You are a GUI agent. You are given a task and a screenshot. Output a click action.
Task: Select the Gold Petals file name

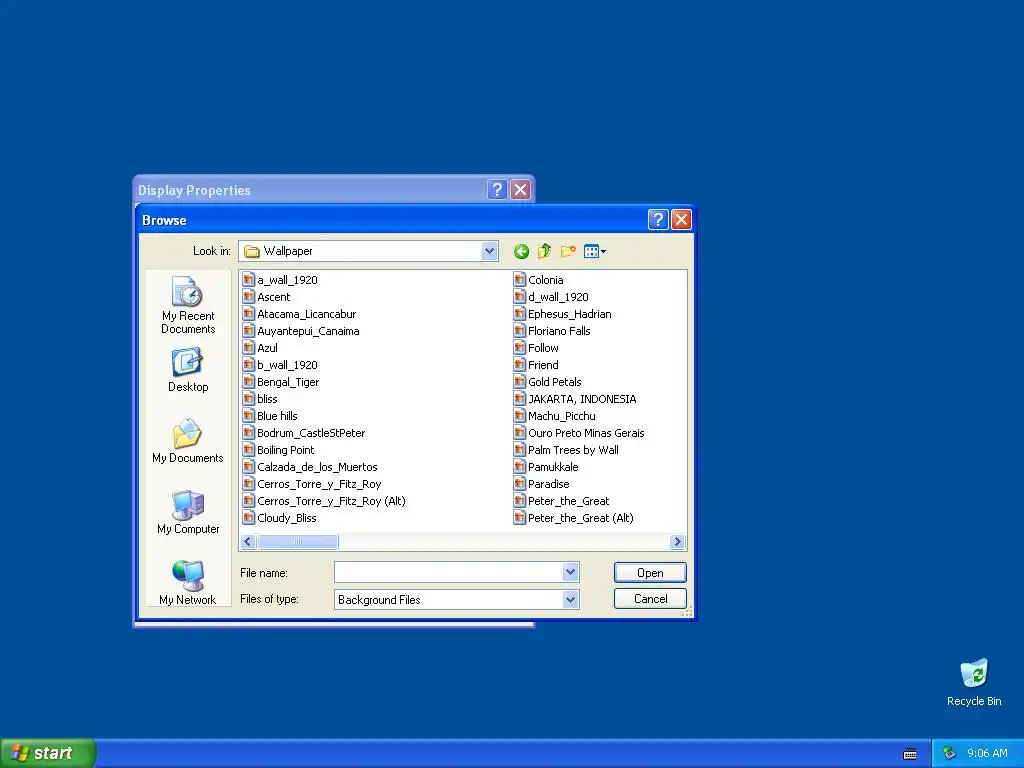554,382
